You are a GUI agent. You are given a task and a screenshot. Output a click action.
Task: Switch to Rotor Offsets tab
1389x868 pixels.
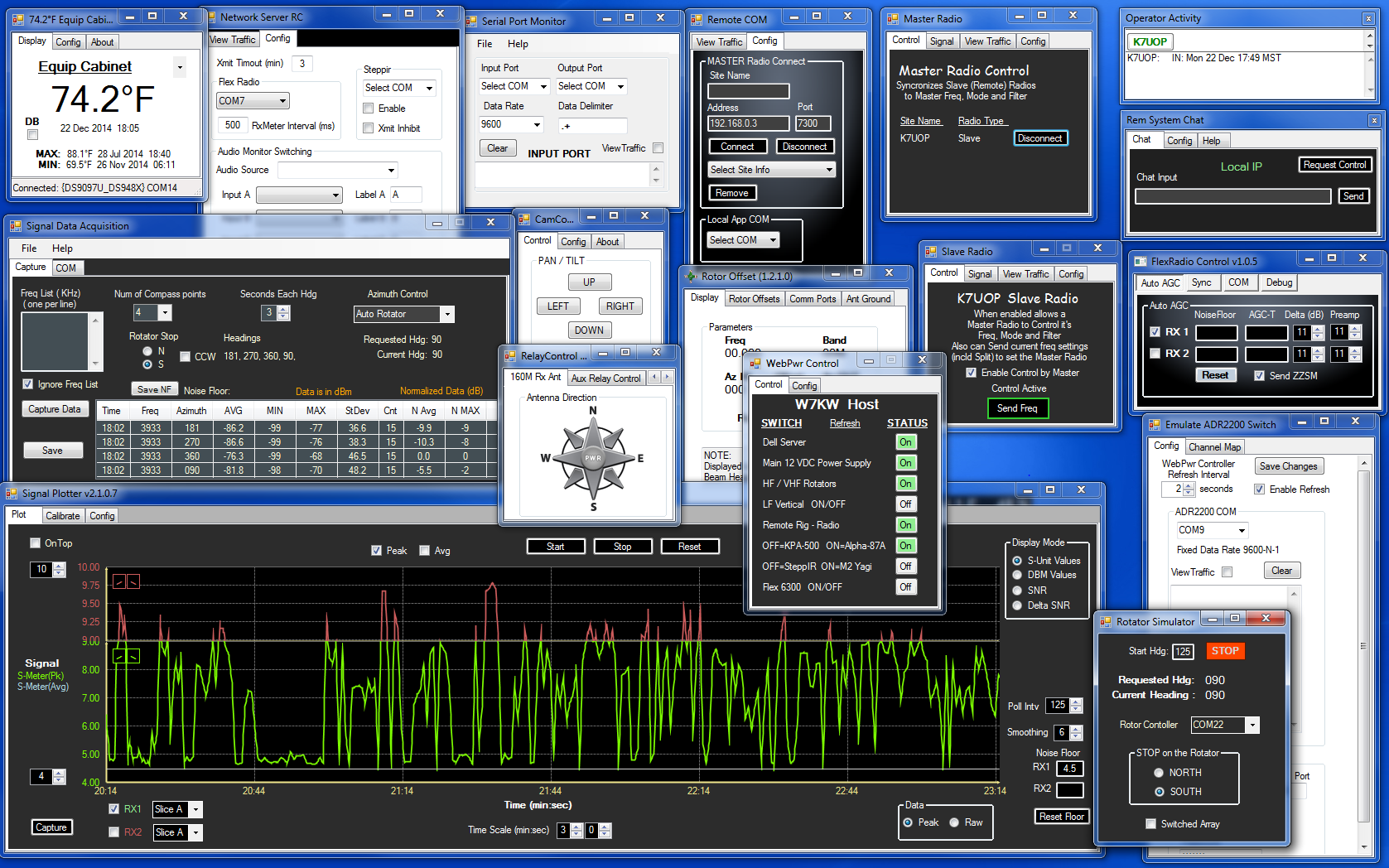tap(754, 299)
